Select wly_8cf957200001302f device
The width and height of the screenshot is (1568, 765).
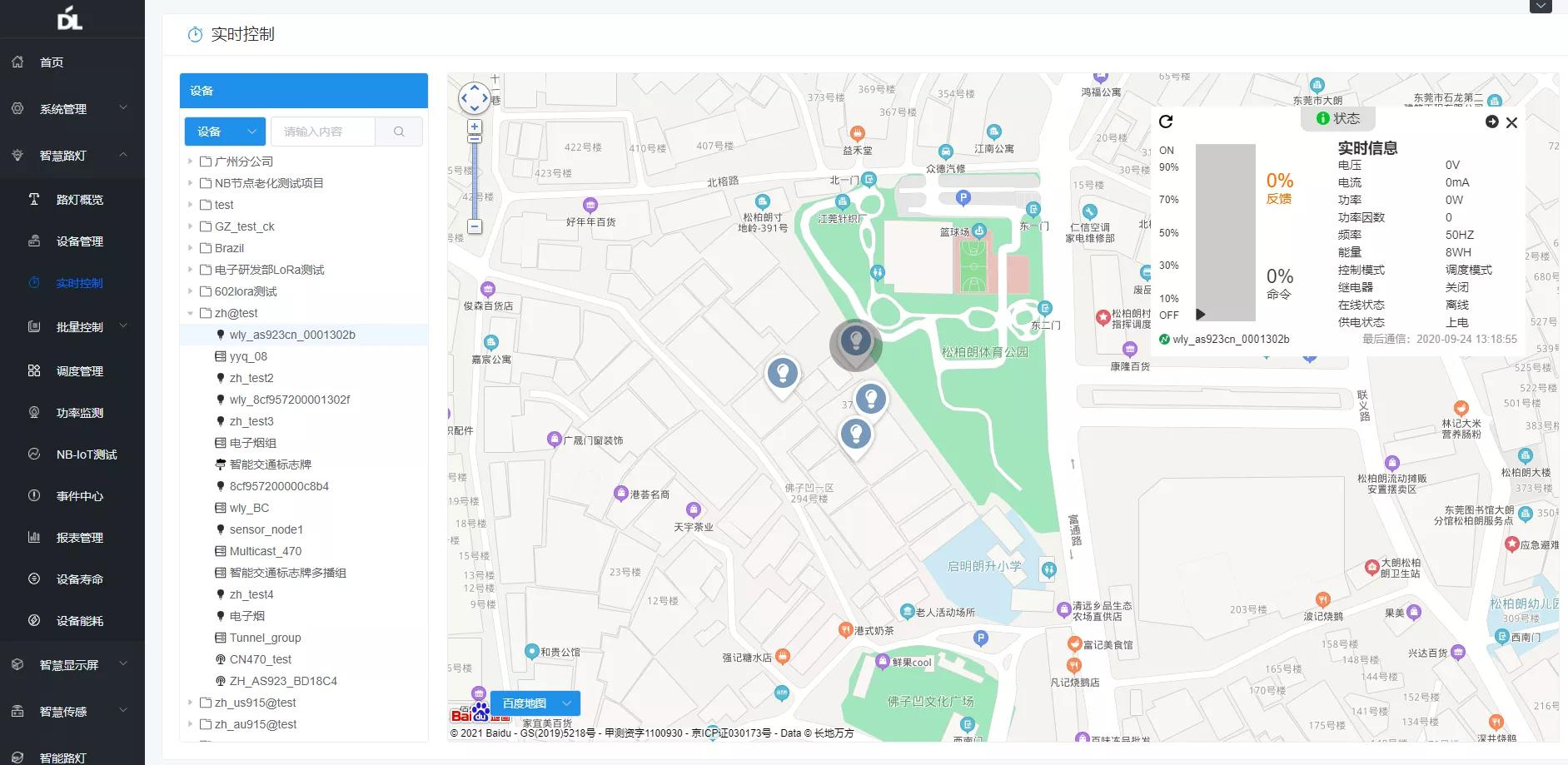coord(289,400)
